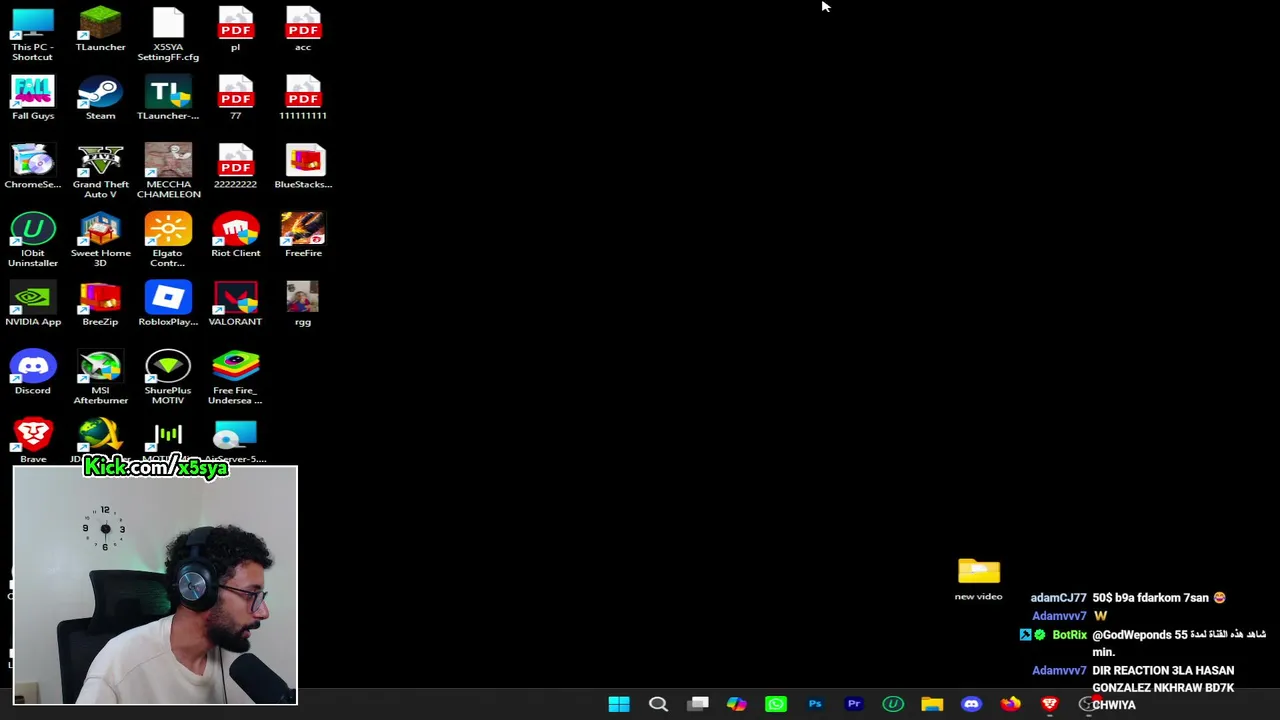The image size is (1280, 720).
Task: Launch the Sweet Home 3D shortcut
Action: 100,240
